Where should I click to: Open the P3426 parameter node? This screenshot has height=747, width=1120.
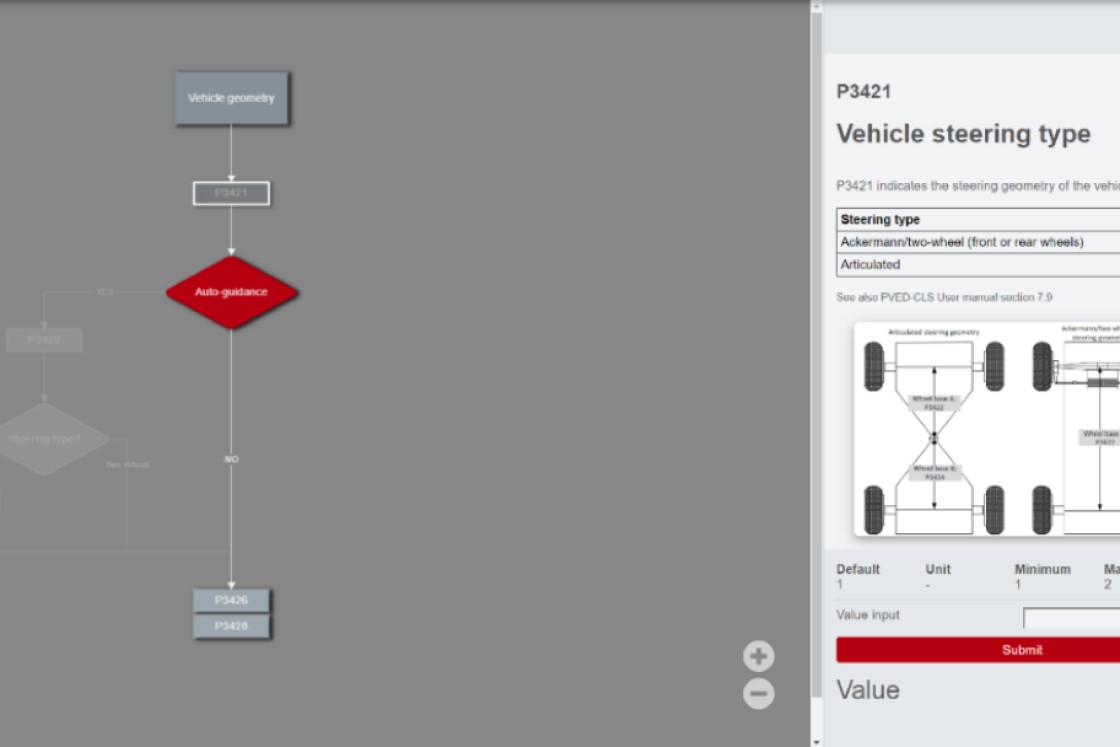pyautogui.click(x=231, y=601)
